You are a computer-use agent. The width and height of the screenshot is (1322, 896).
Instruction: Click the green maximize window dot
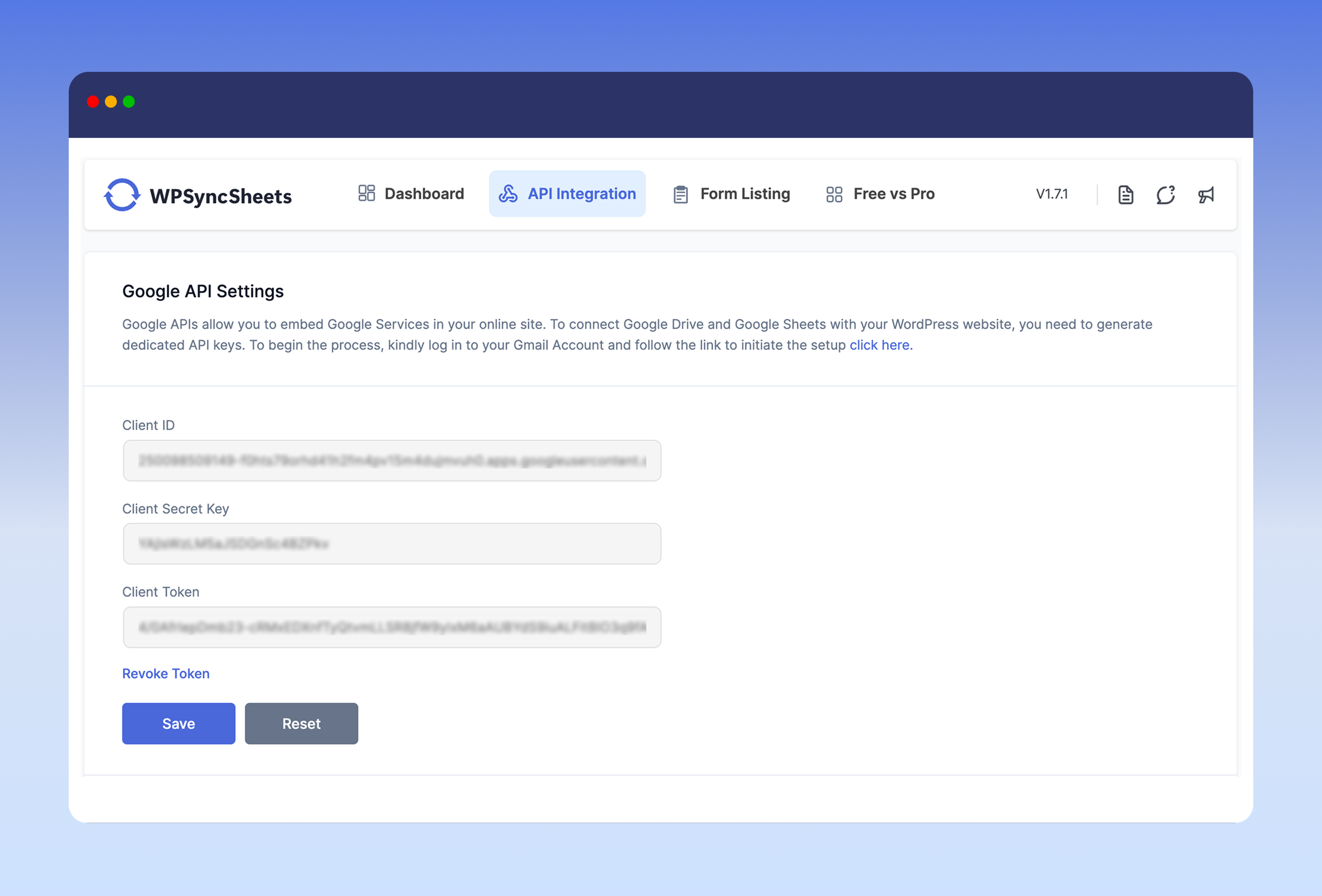[x=129, y=102]
